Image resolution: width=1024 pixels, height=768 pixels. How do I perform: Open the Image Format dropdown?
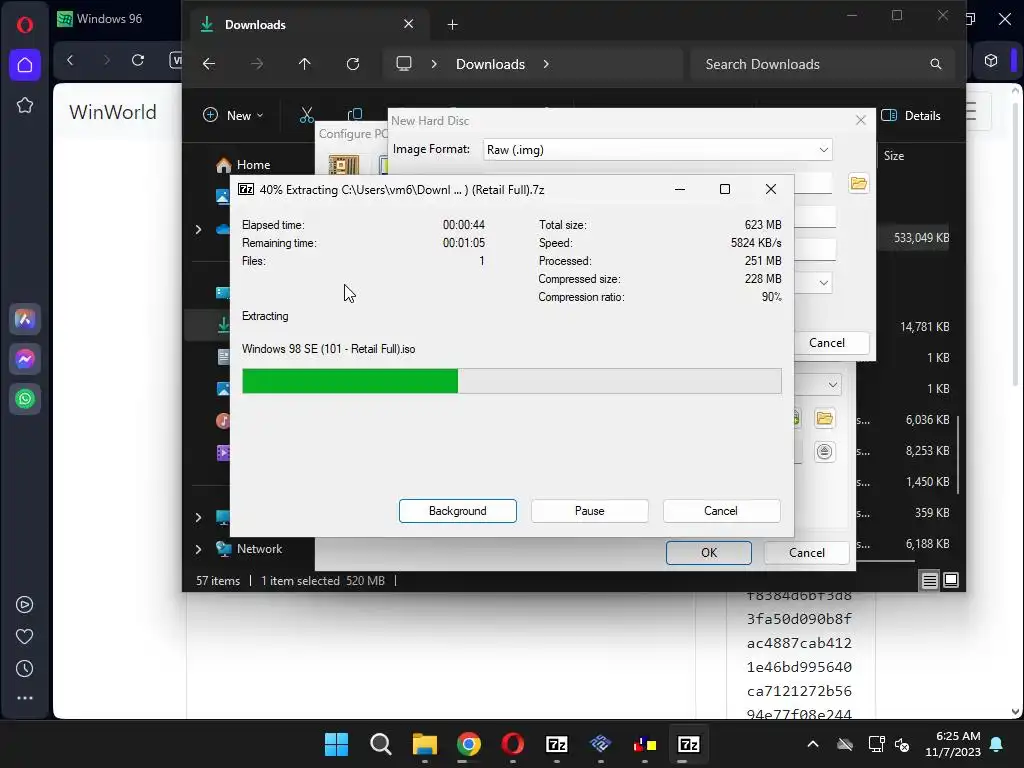pos(657,150)
